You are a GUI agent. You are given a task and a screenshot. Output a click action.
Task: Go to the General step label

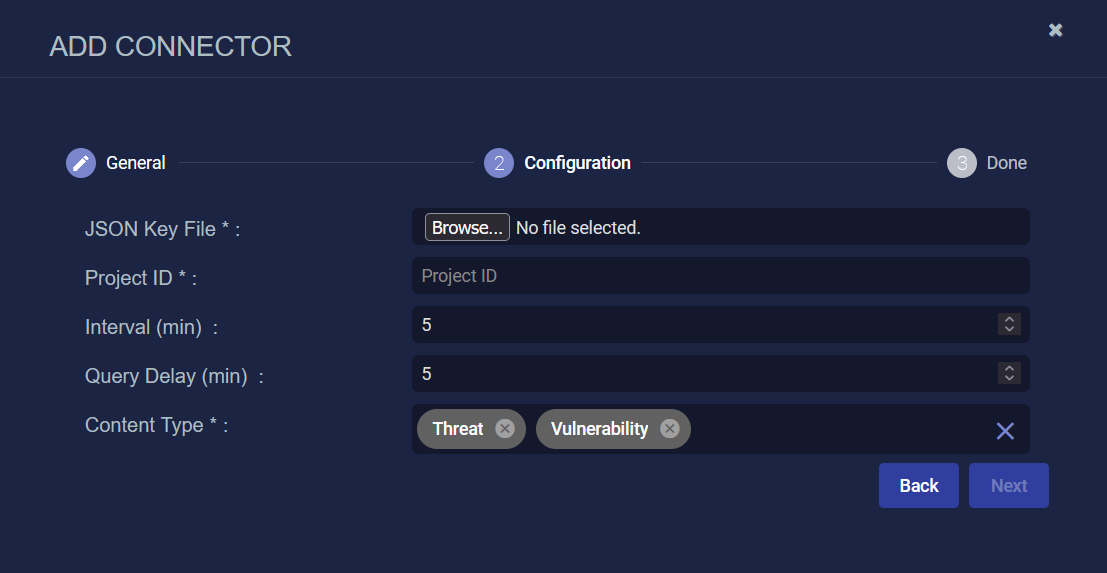point(136,163)
